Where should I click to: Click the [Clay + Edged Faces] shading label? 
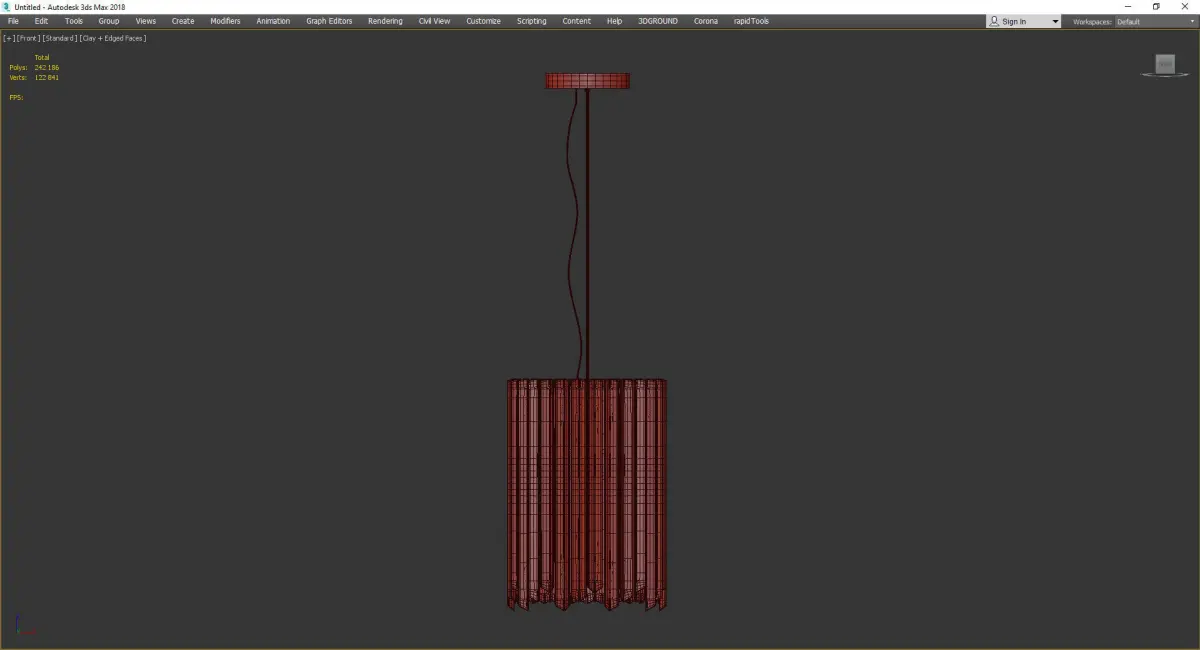[112, 38]
